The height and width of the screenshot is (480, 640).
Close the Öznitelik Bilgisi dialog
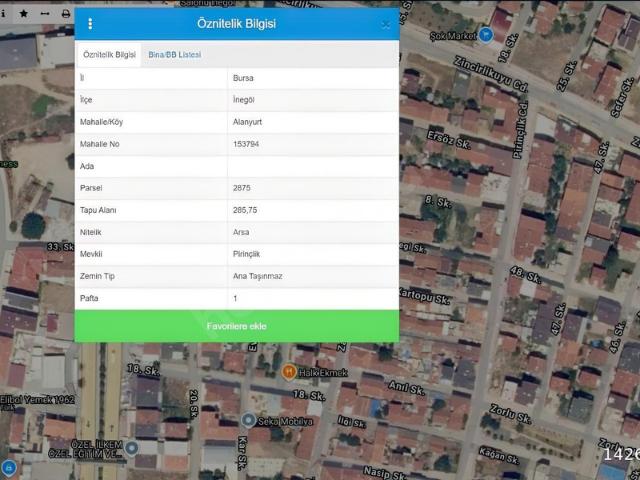click(385, 25)
